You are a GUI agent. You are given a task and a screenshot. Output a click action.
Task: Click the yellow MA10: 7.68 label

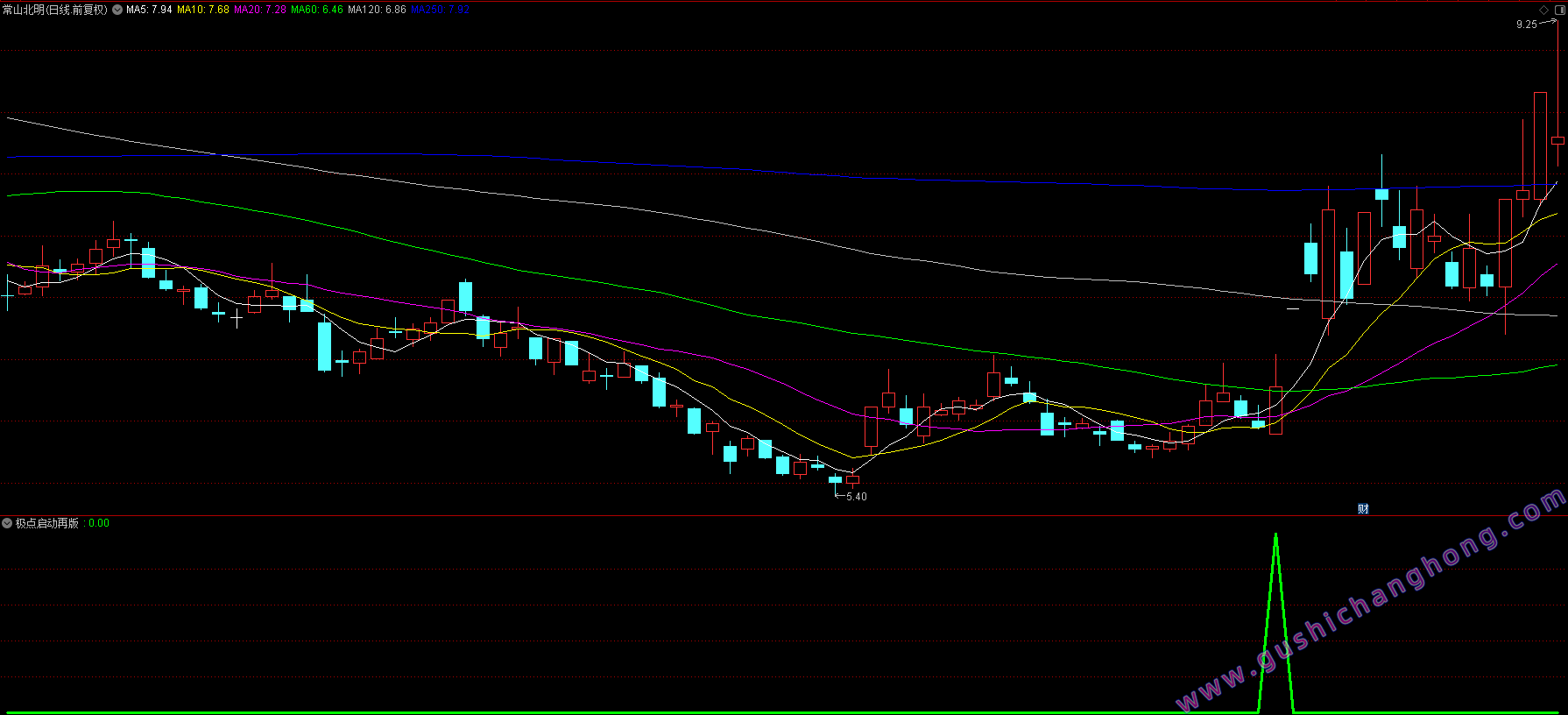tap(203, 10)
